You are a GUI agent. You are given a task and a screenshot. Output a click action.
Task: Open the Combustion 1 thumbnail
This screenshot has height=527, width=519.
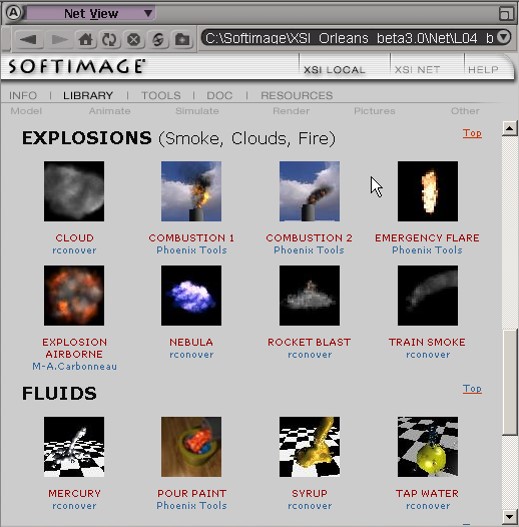click(191, 191)
